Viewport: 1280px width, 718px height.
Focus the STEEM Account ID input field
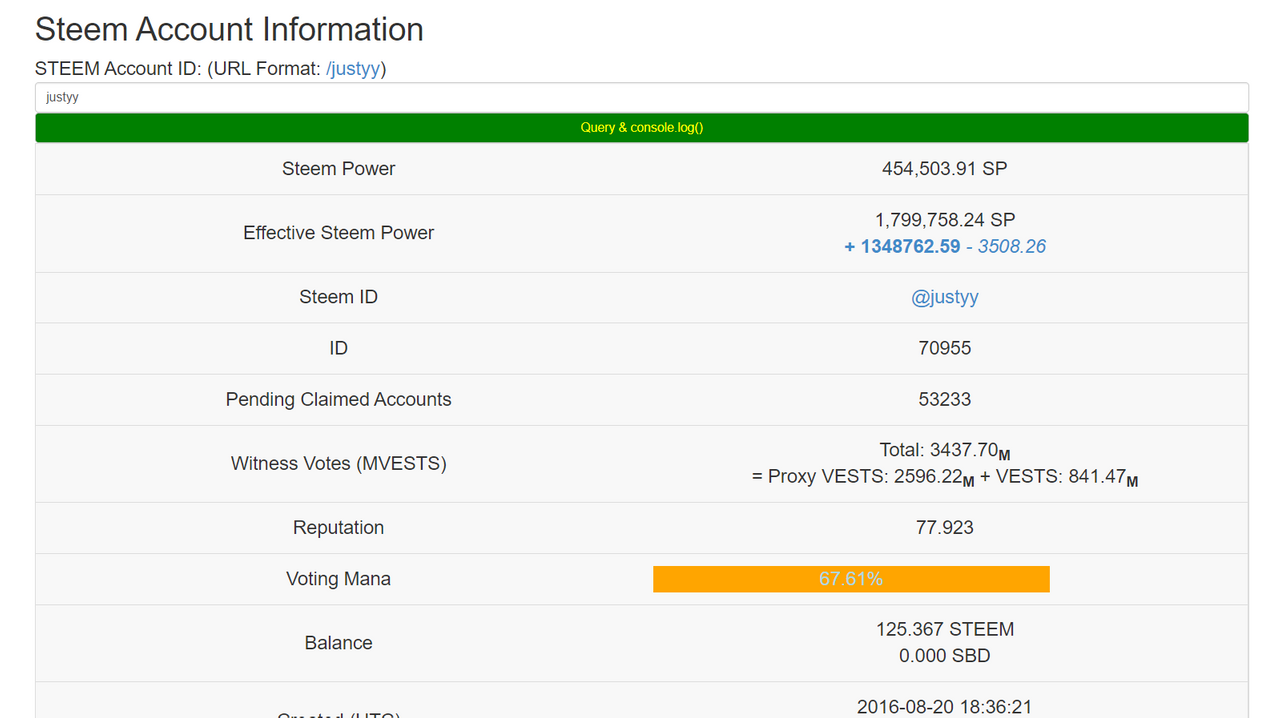642,98
